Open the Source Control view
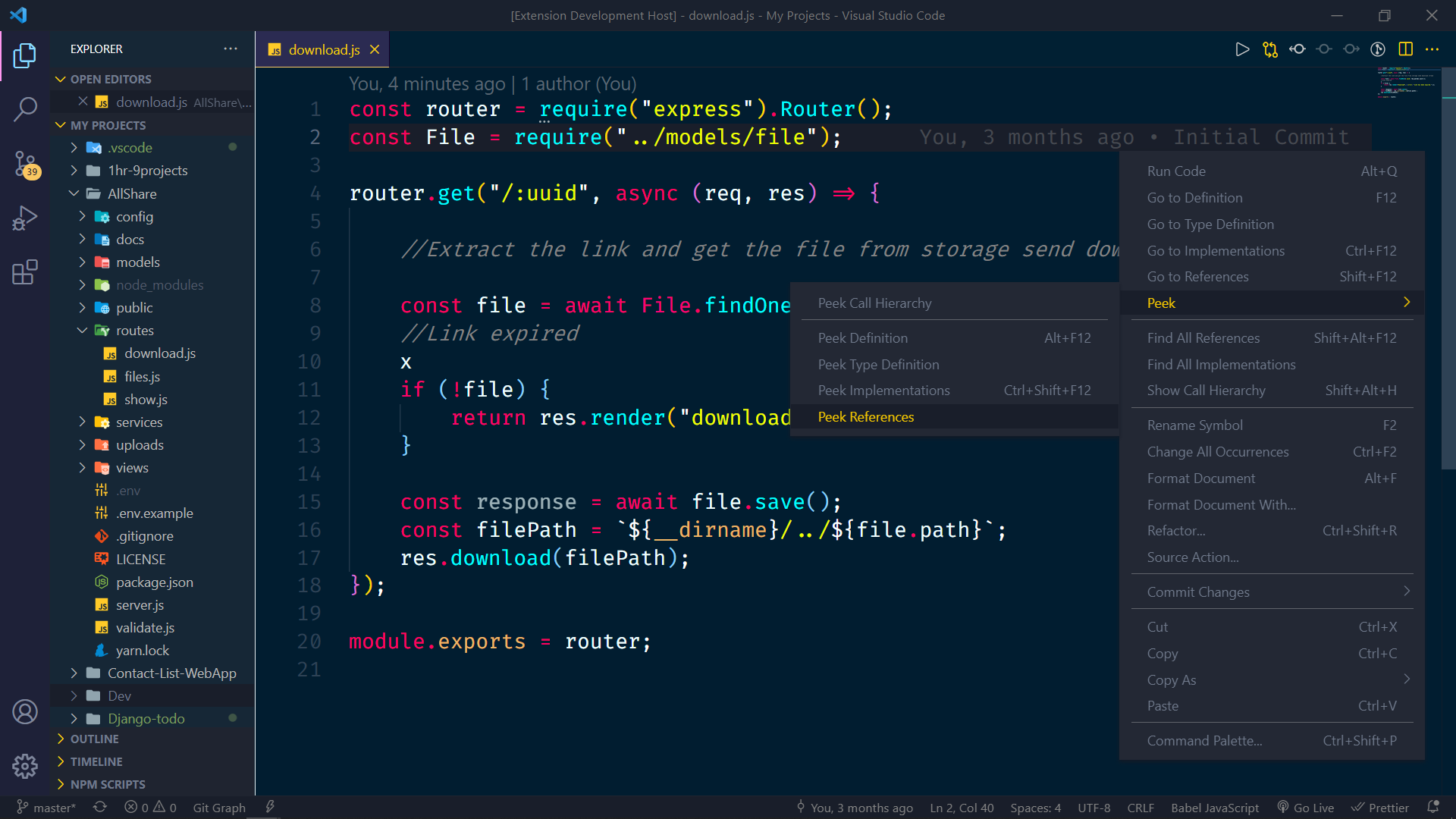1456x819 pixels. coord(25,163)
